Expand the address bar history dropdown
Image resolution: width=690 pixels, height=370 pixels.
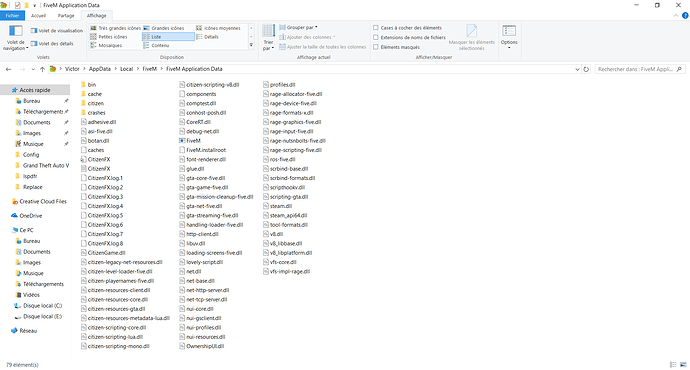point(577,69)
